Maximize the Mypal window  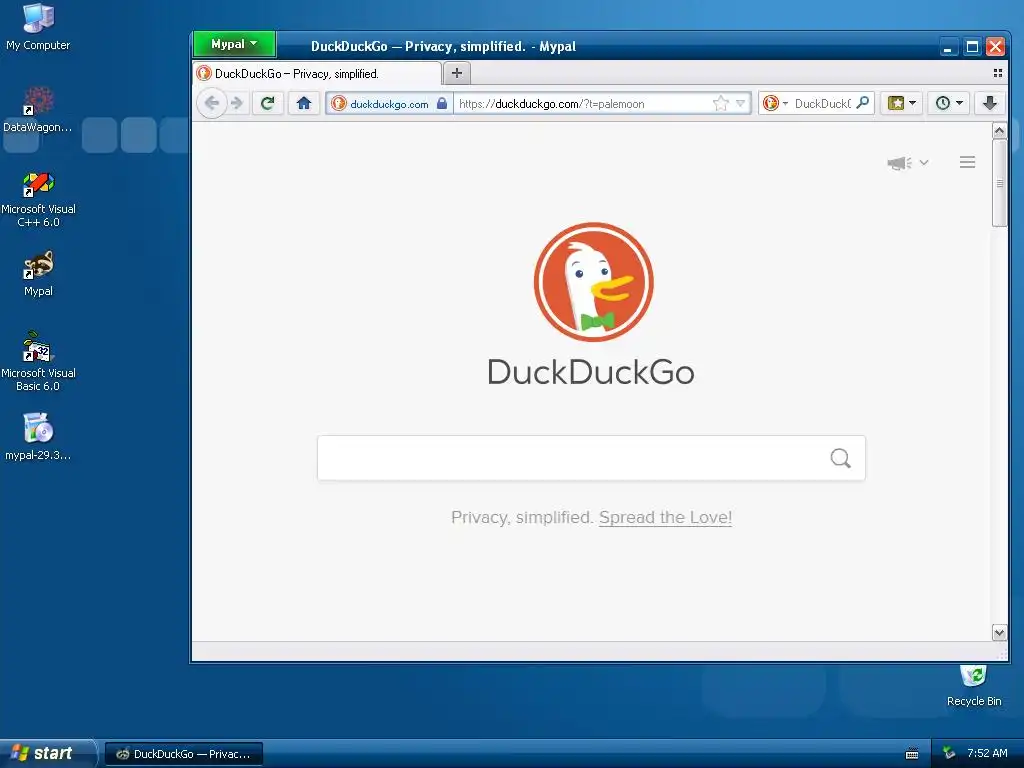coord(972,46)
